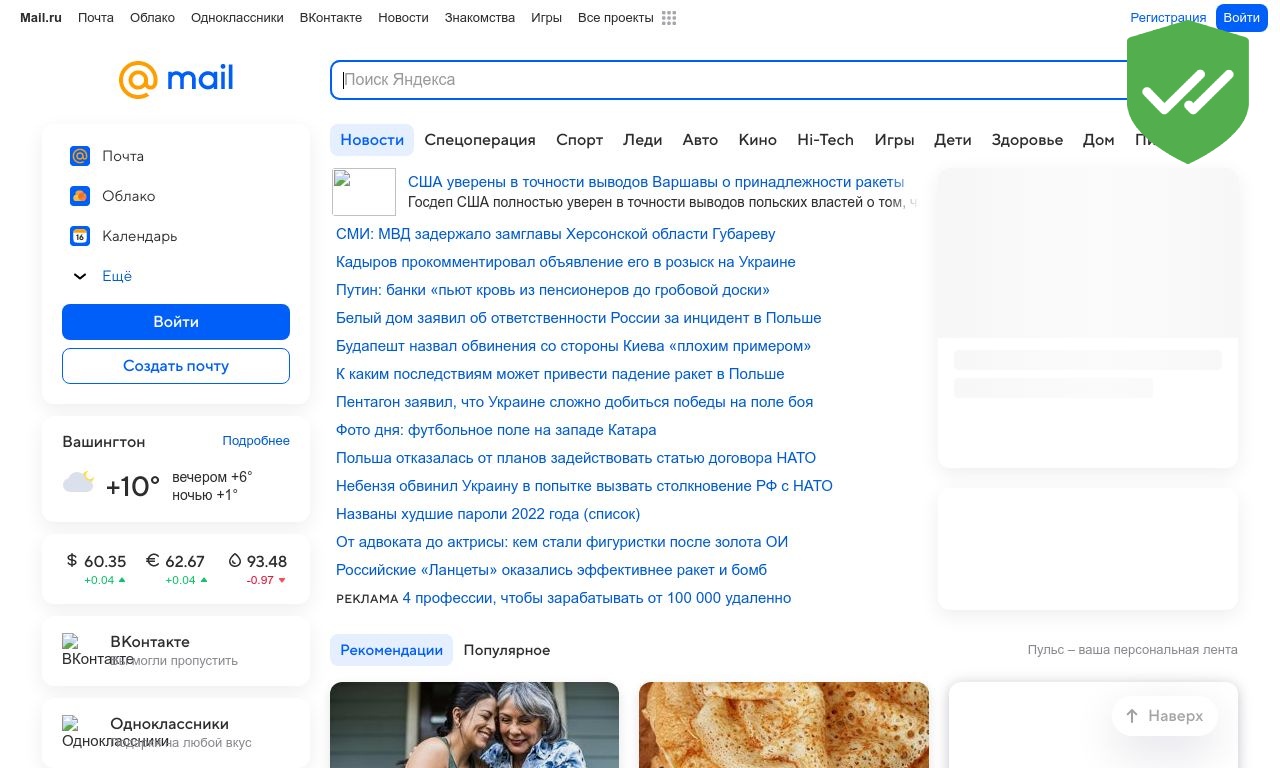Click the Вашингтон weather location title
The image size is (1280, 768).
coord(104,442)
